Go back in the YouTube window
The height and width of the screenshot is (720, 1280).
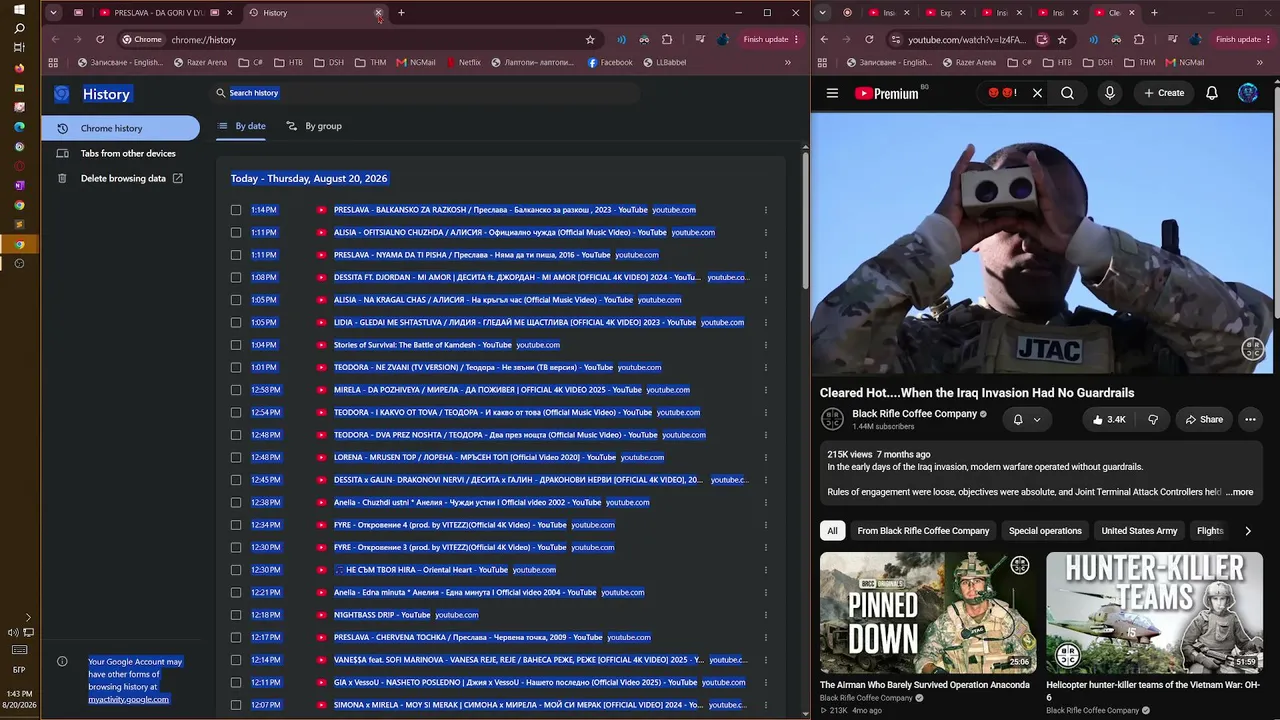pyautogui.click(x=825, y=40)
